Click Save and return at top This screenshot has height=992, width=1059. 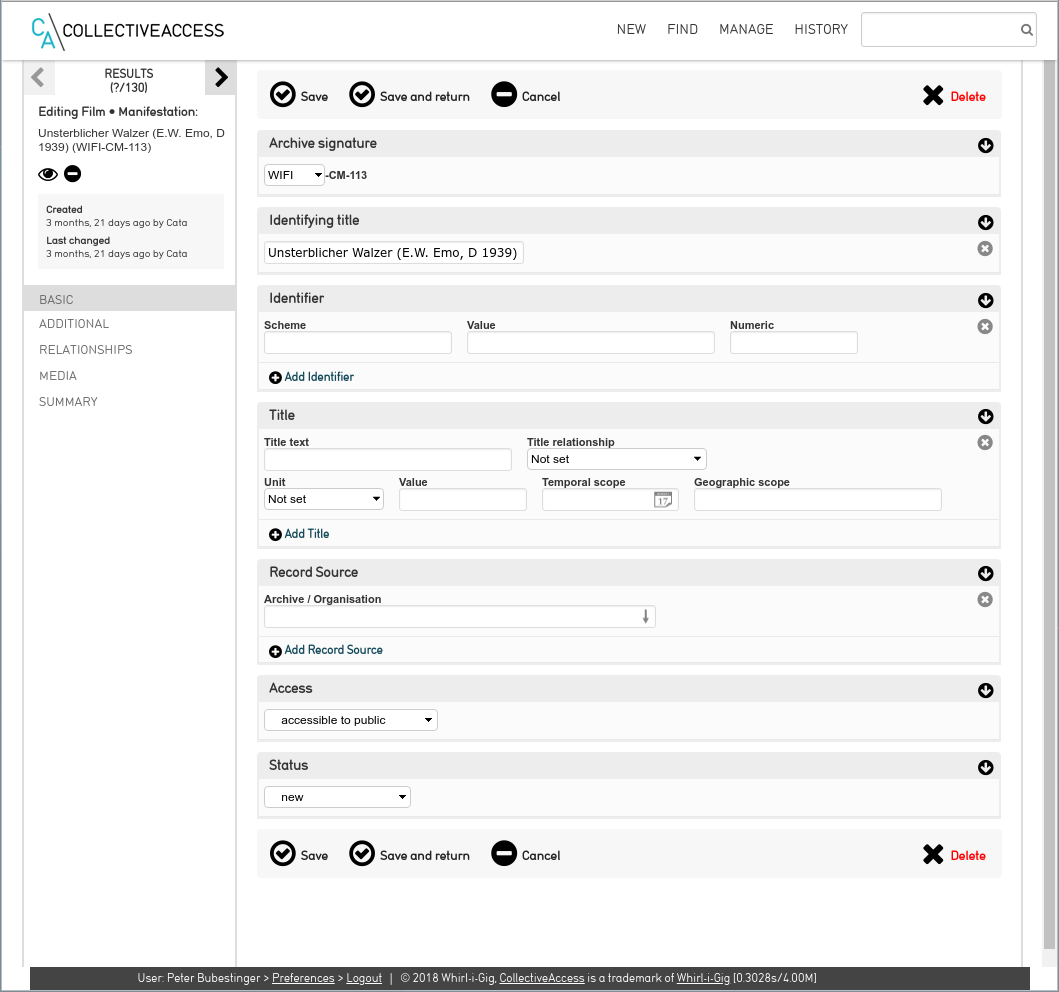click(410, 96)
